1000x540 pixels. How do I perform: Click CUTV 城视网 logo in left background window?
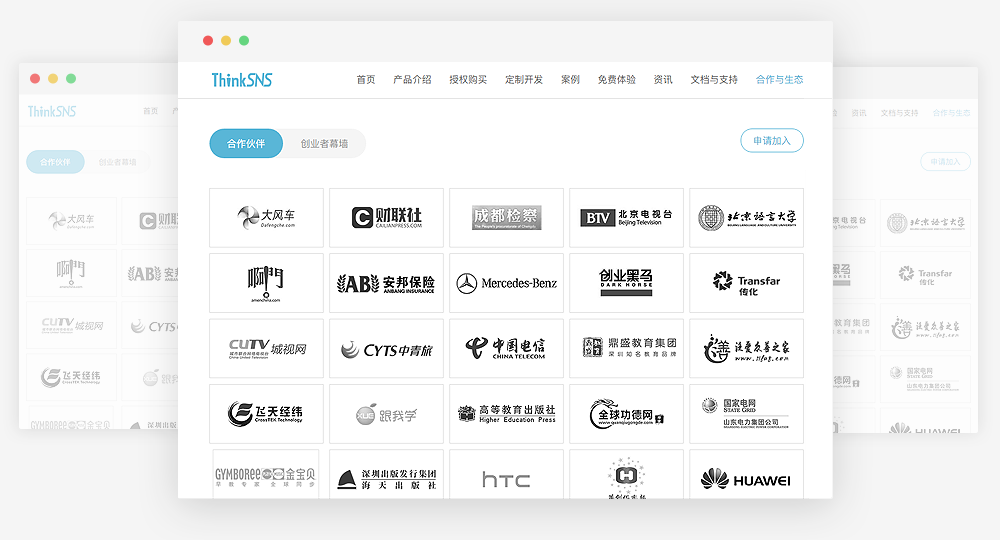click(x=71, y=325)
